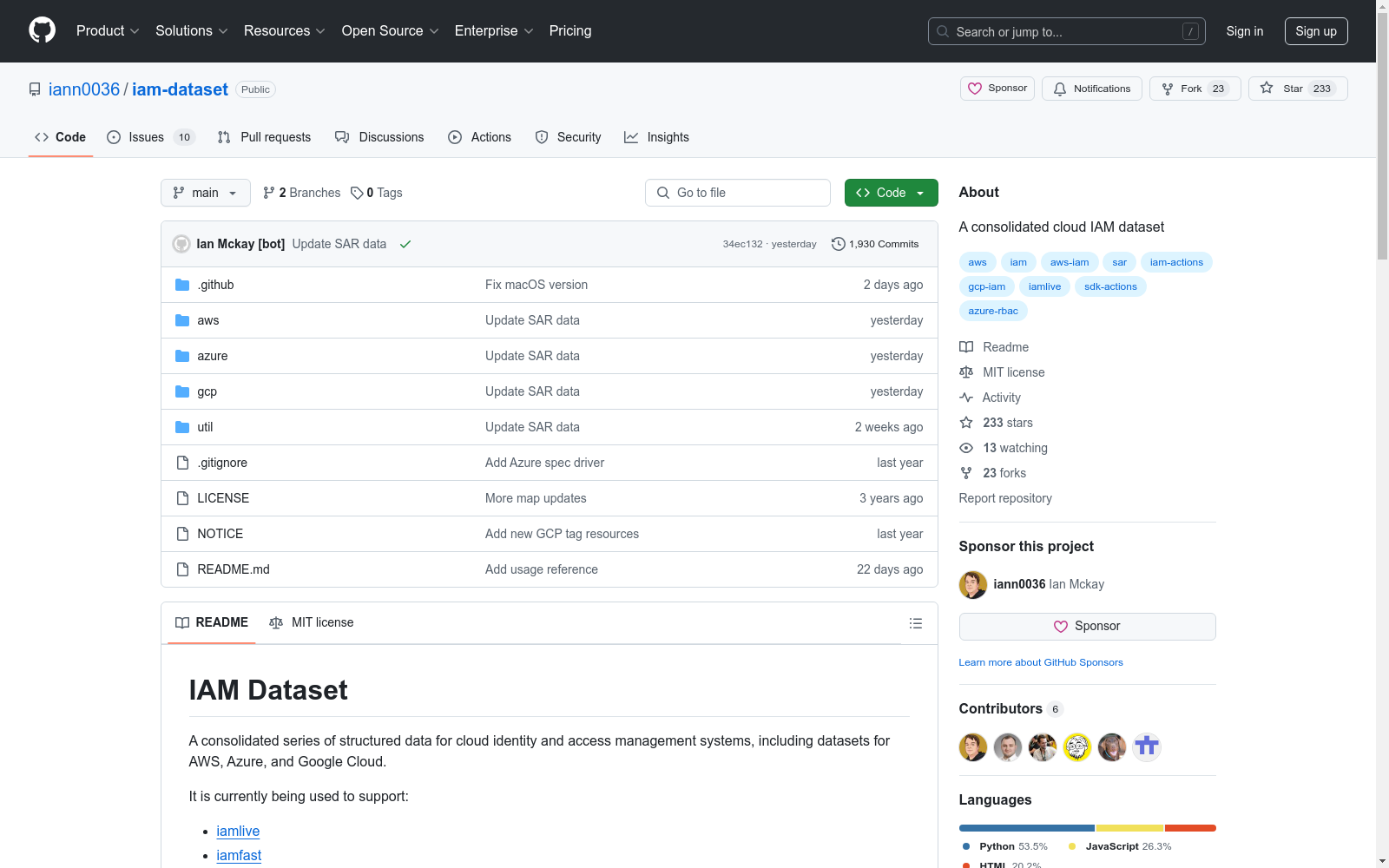The height and width of the screenshot is (868, 1389).
Task: Click the JavaScript yellow language bar segment
Action: (x=1129, y=828)
